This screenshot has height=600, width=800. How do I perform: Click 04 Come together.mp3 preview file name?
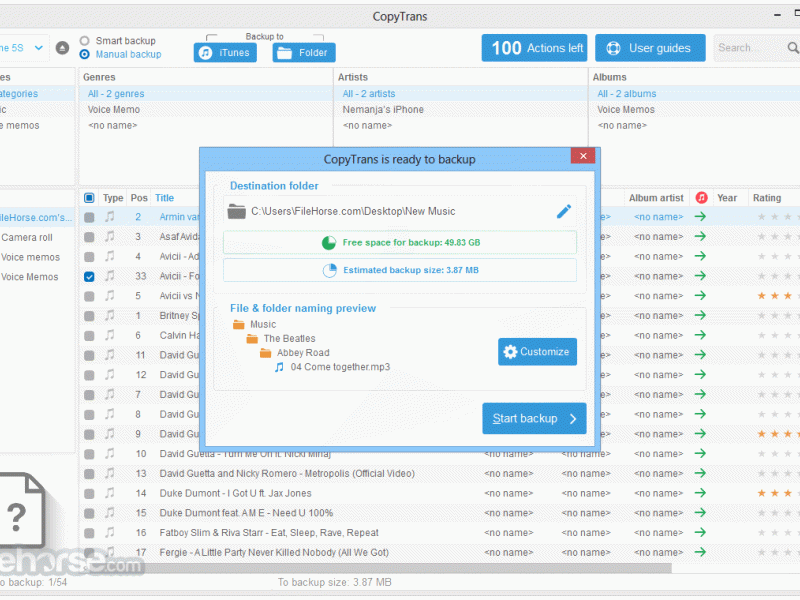tap(340, 367)
